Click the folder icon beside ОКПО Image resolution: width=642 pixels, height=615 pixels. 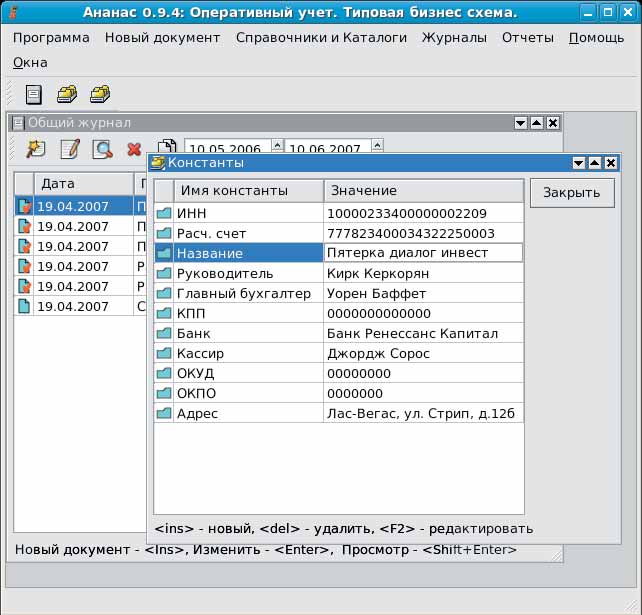[x=164, y=393]
